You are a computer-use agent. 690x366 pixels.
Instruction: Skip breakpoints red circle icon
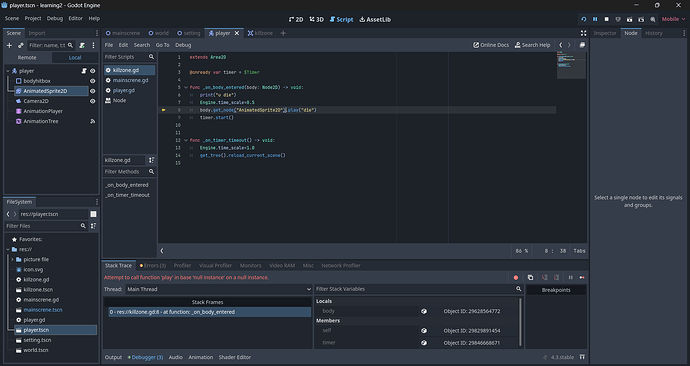coord(516,278)
